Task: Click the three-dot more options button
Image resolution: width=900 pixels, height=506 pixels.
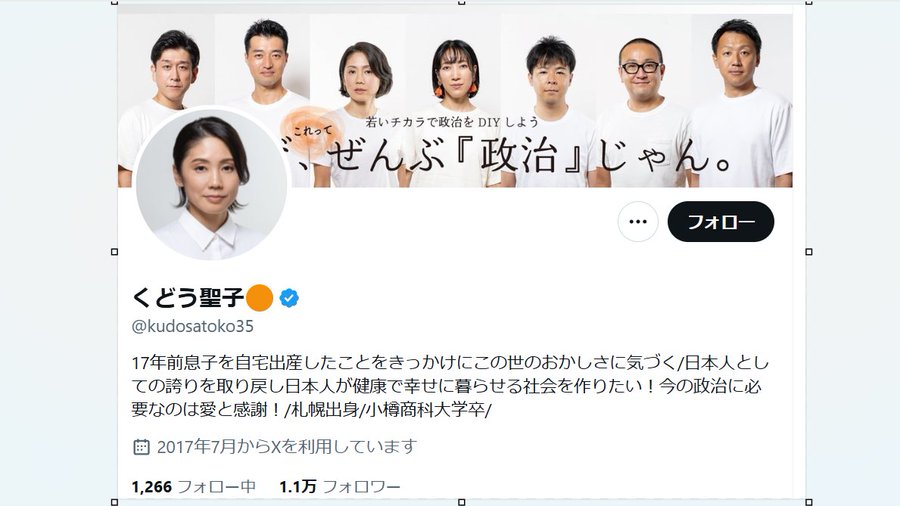Action: pos(638,221)
